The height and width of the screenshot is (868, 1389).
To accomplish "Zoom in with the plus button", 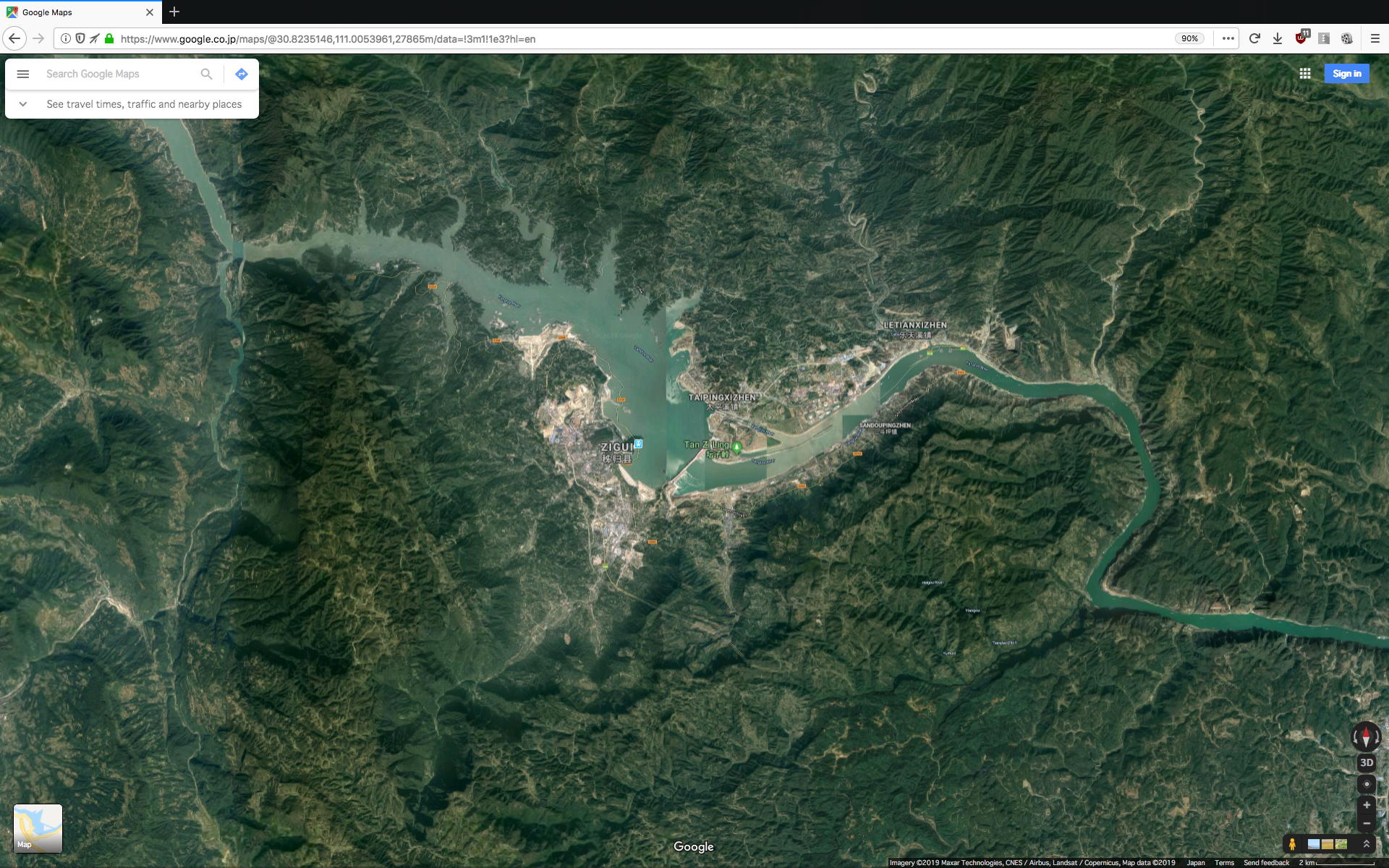I will tap(1366, 805).
